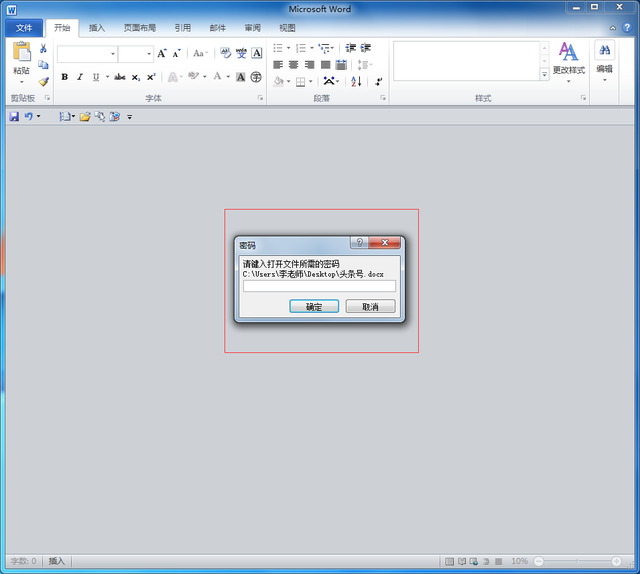
Task: Switch to the References tab
Action: (x=182, y=28)
